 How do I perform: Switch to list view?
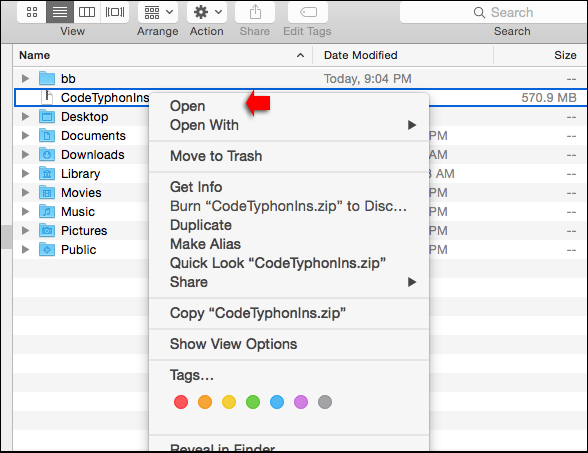click(x=60, y=12)
